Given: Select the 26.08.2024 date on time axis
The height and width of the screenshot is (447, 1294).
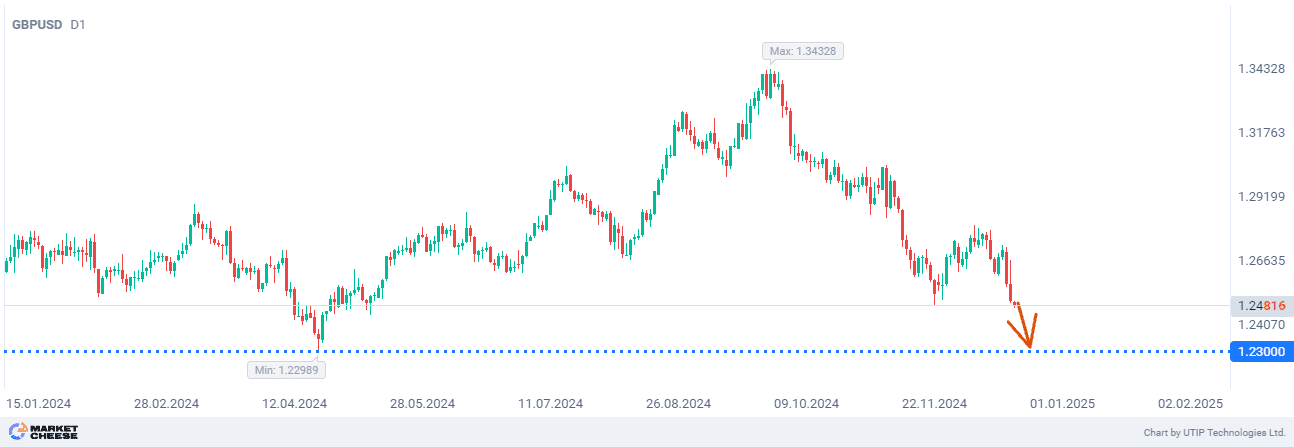Looking at the screenshot, I should tap(678, 404).
